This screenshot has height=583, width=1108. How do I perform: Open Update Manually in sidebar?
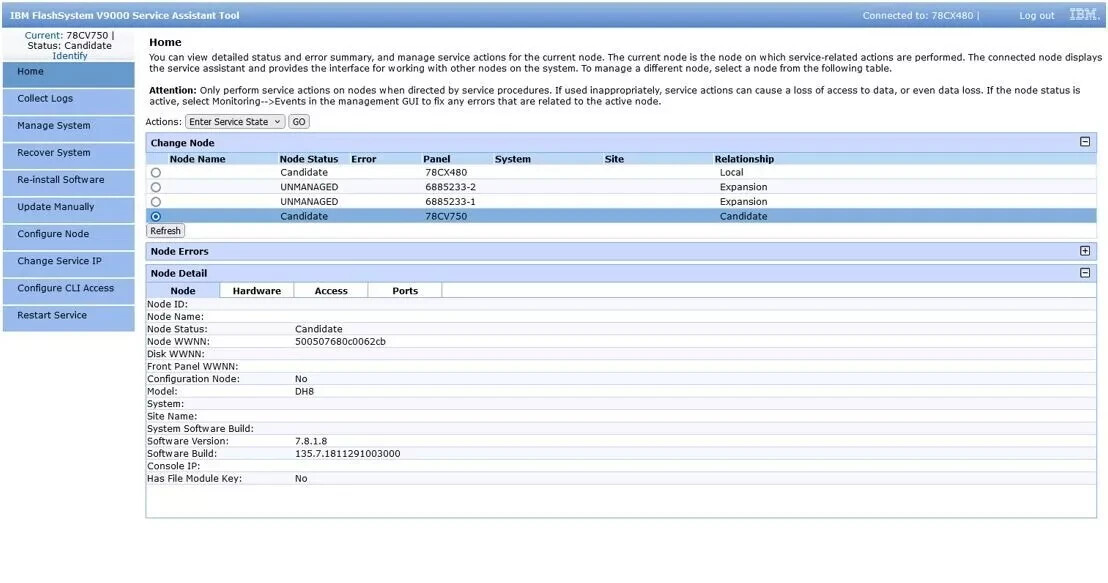[x=69, y=209]
